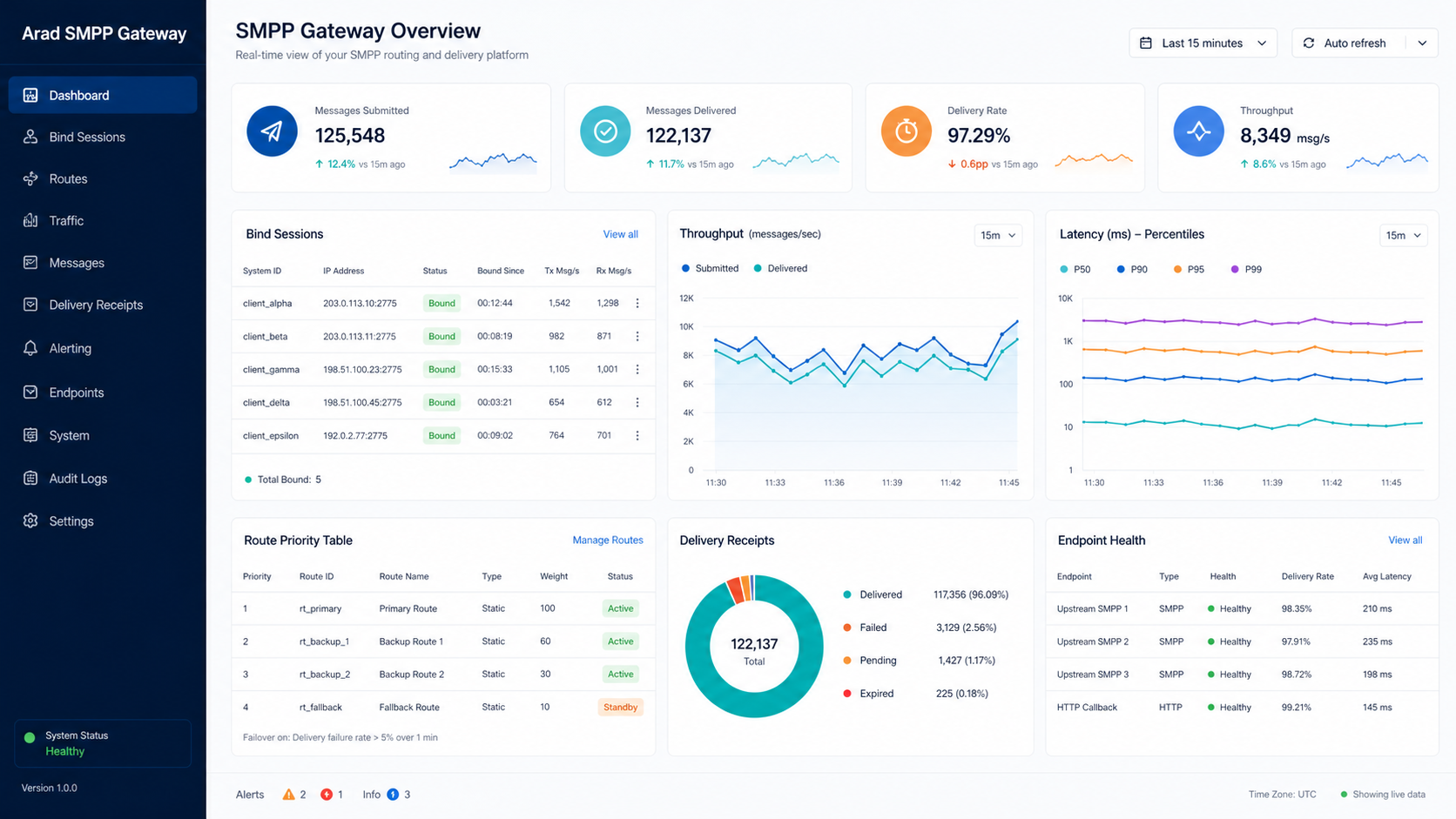Click the Throughput pulse icon

pos(1198,131)
